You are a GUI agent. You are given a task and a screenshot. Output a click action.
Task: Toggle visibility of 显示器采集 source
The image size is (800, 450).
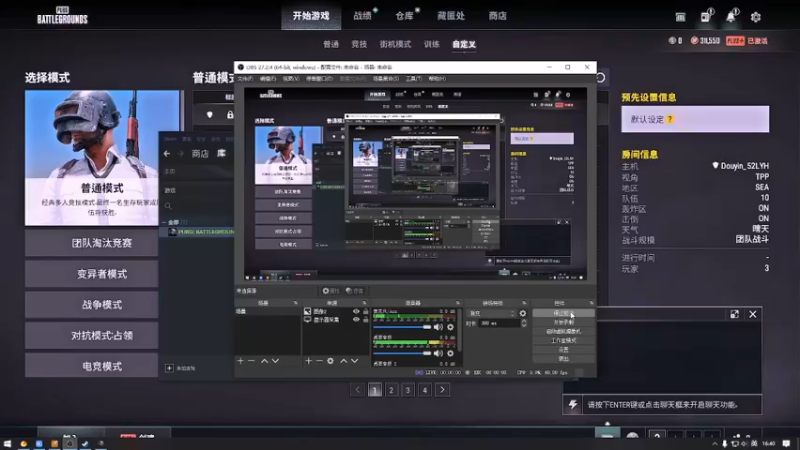[356, 320]
